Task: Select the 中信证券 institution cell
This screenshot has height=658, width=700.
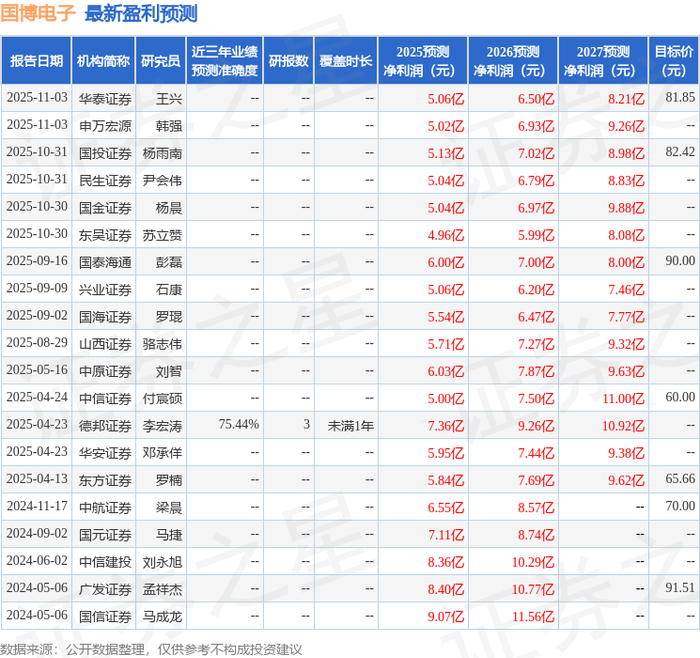Action: 105,398
